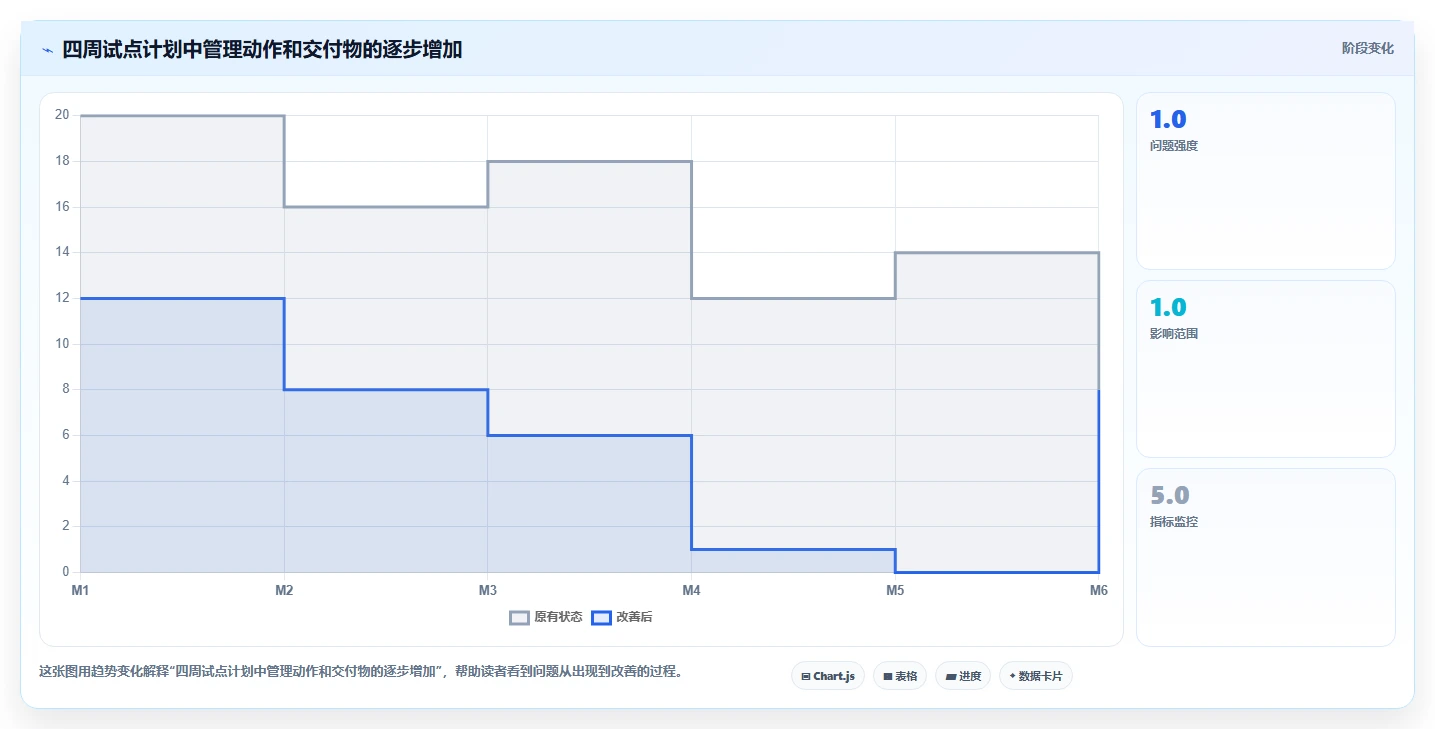Click the 12 y-axis label

(62, 298)
